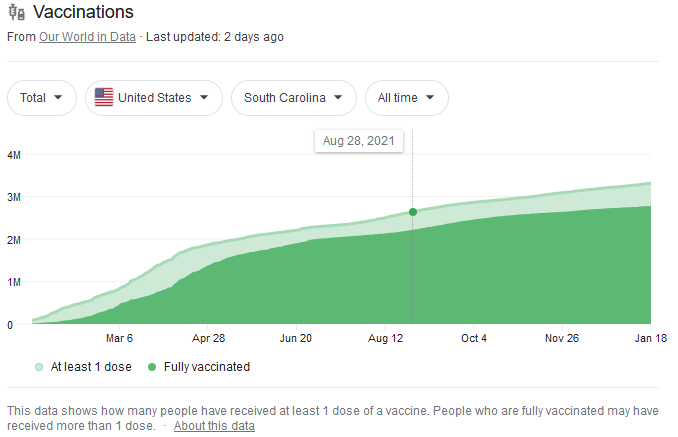Click the arrow icon on the Total selector

click(58, 98)
